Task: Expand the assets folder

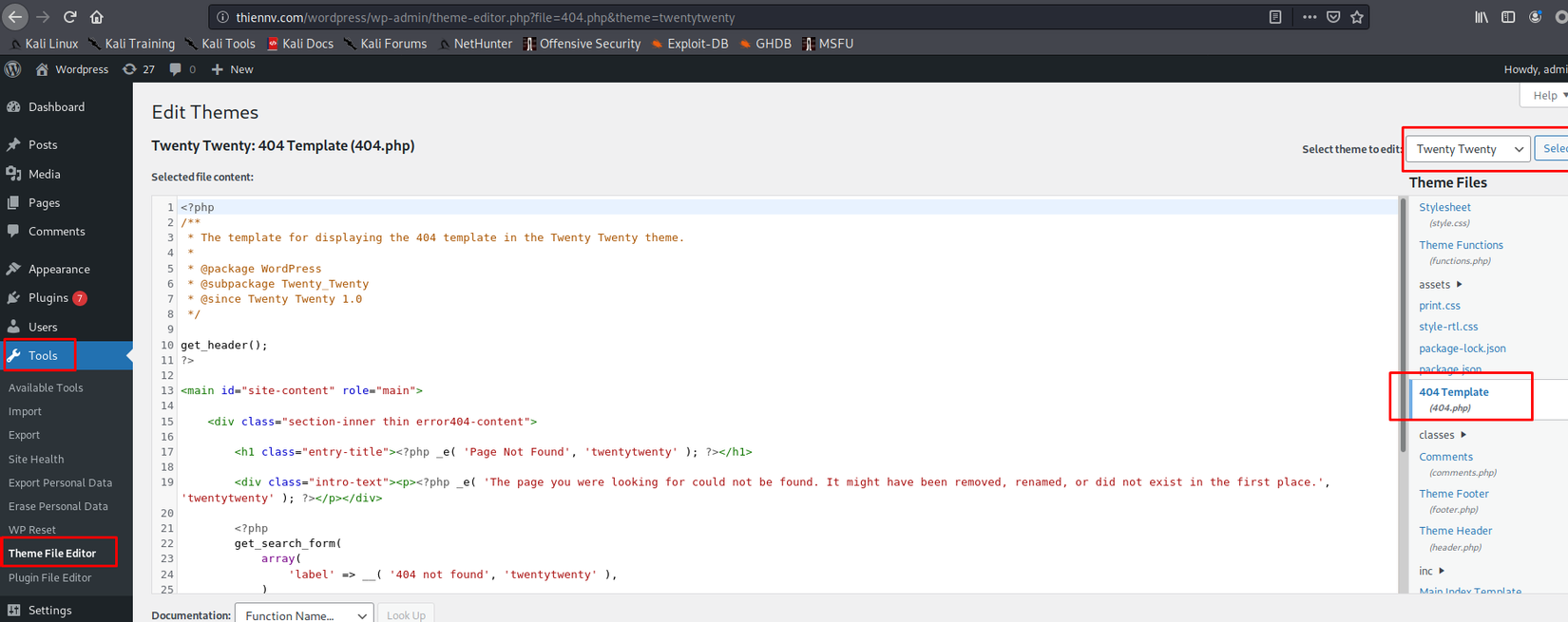Action: 1441,284
